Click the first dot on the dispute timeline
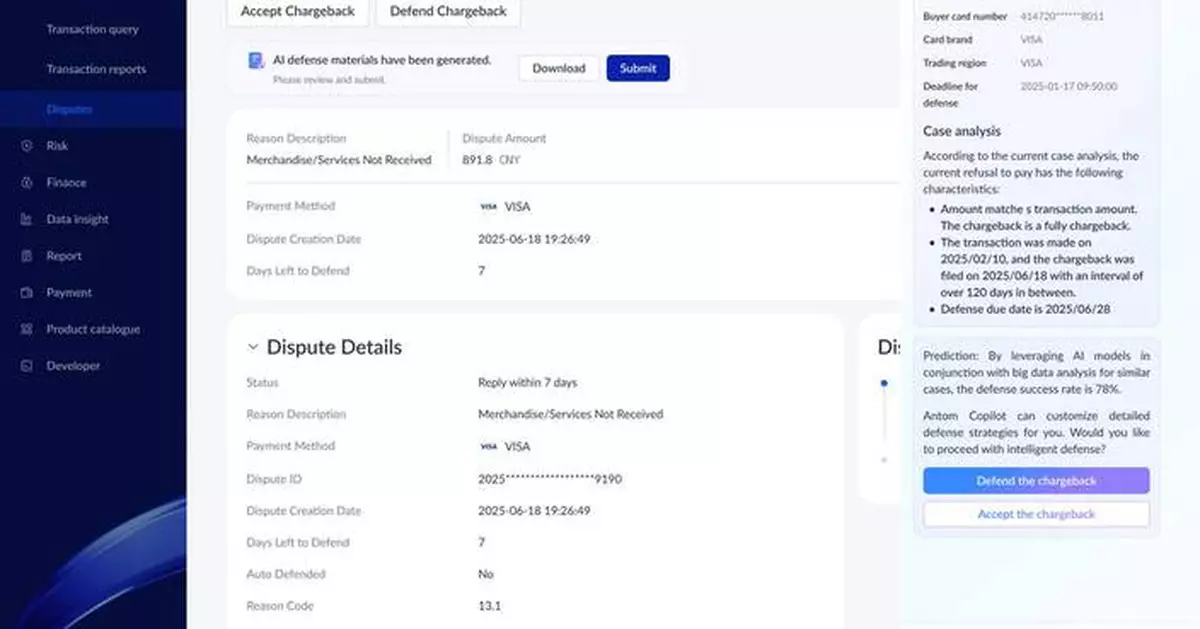The width and height of the screenshot is (1200, 629). click(883, 381)
